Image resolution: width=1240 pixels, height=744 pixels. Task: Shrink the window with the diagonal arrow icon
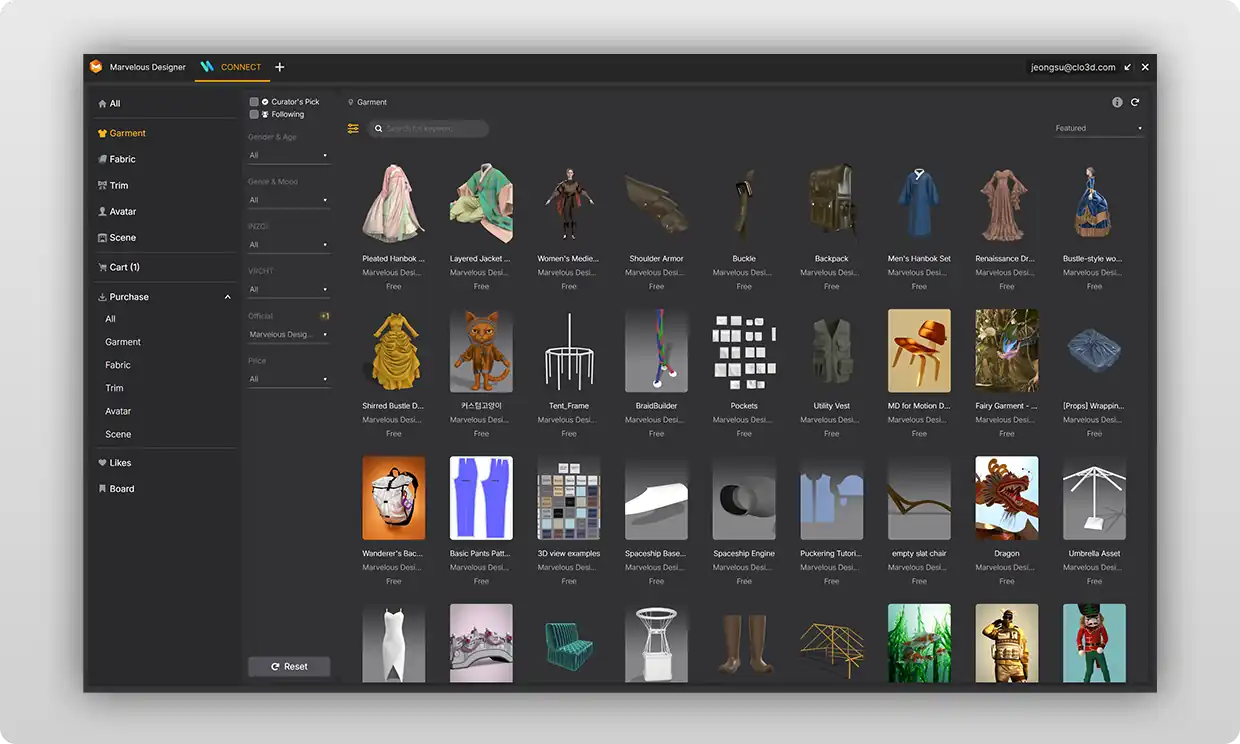(x=1128, y=67)
